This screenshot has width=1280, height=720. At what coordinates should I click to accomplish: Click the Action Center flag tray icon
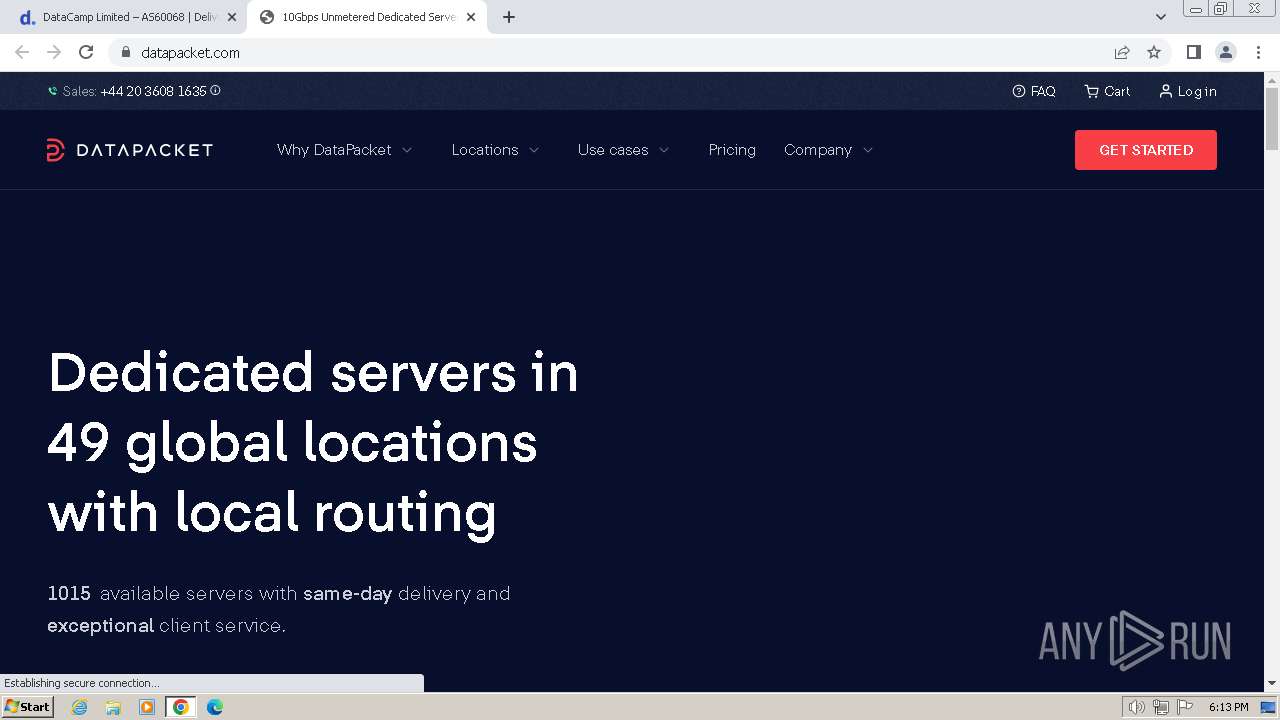1185,707
